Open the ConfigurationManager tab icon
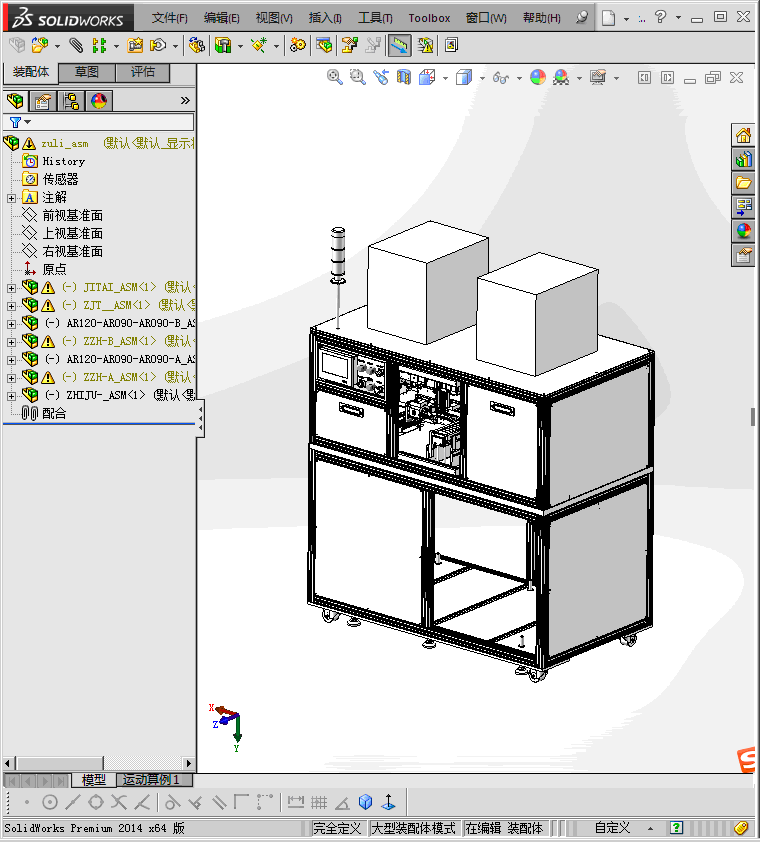Viewport: 760px width, 842px height. click(x=71, y=101)
